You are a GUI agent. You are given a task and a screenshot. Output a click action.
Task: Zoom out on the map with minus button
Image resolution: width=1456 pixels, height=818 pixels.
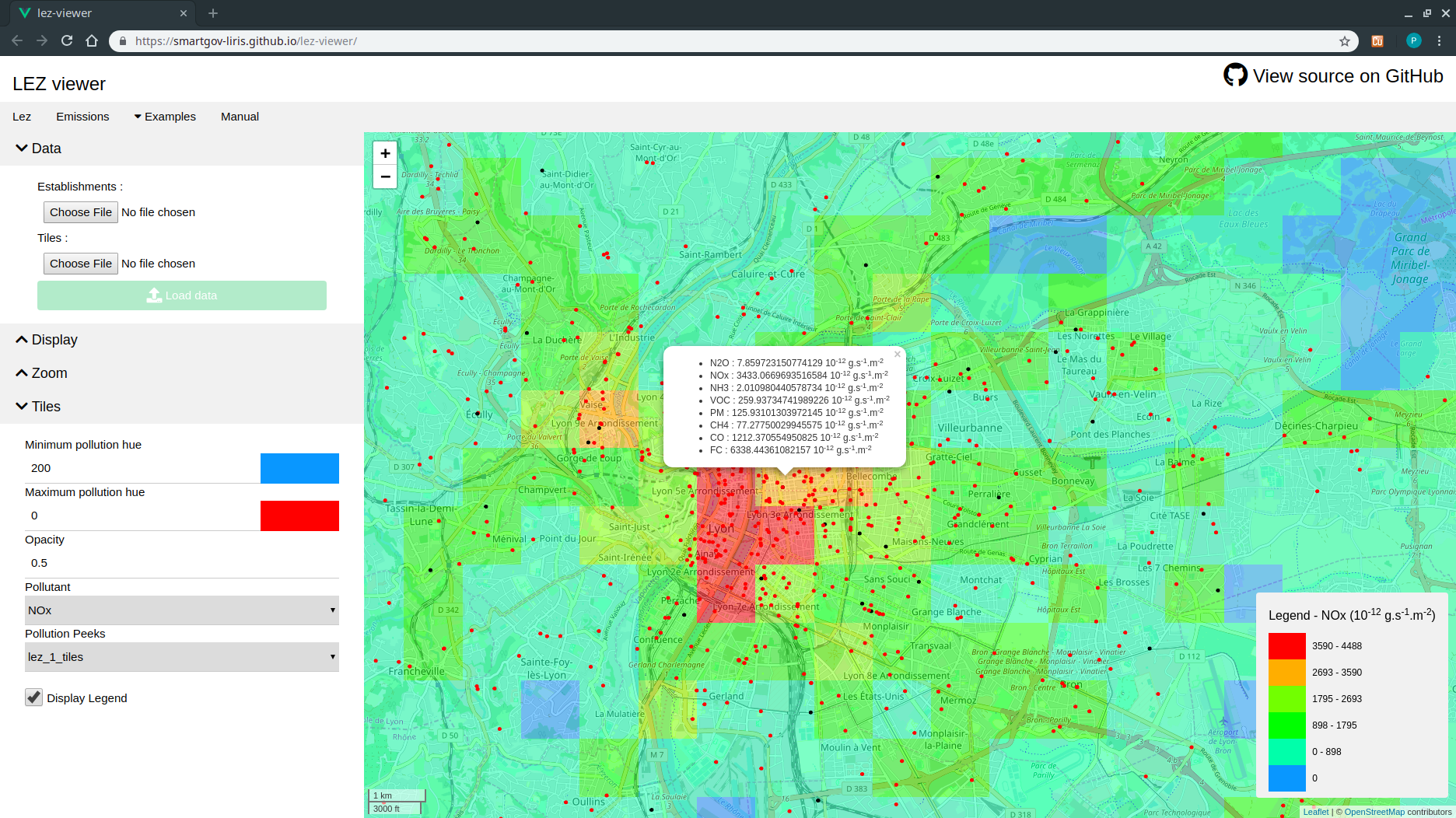pyautogui.click(x=385, y=177)
